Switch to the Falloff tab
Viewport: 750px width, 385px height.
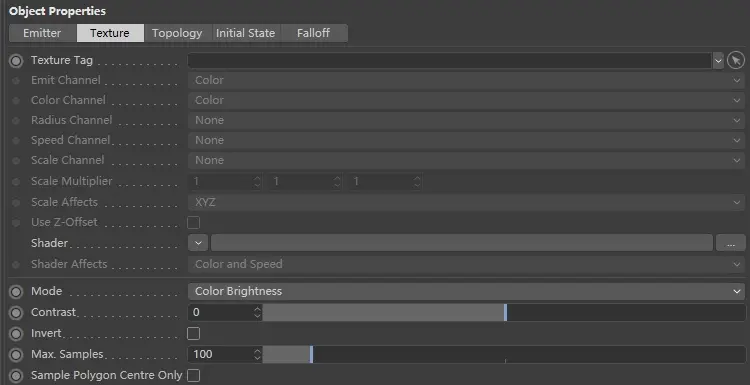(314, 33)
